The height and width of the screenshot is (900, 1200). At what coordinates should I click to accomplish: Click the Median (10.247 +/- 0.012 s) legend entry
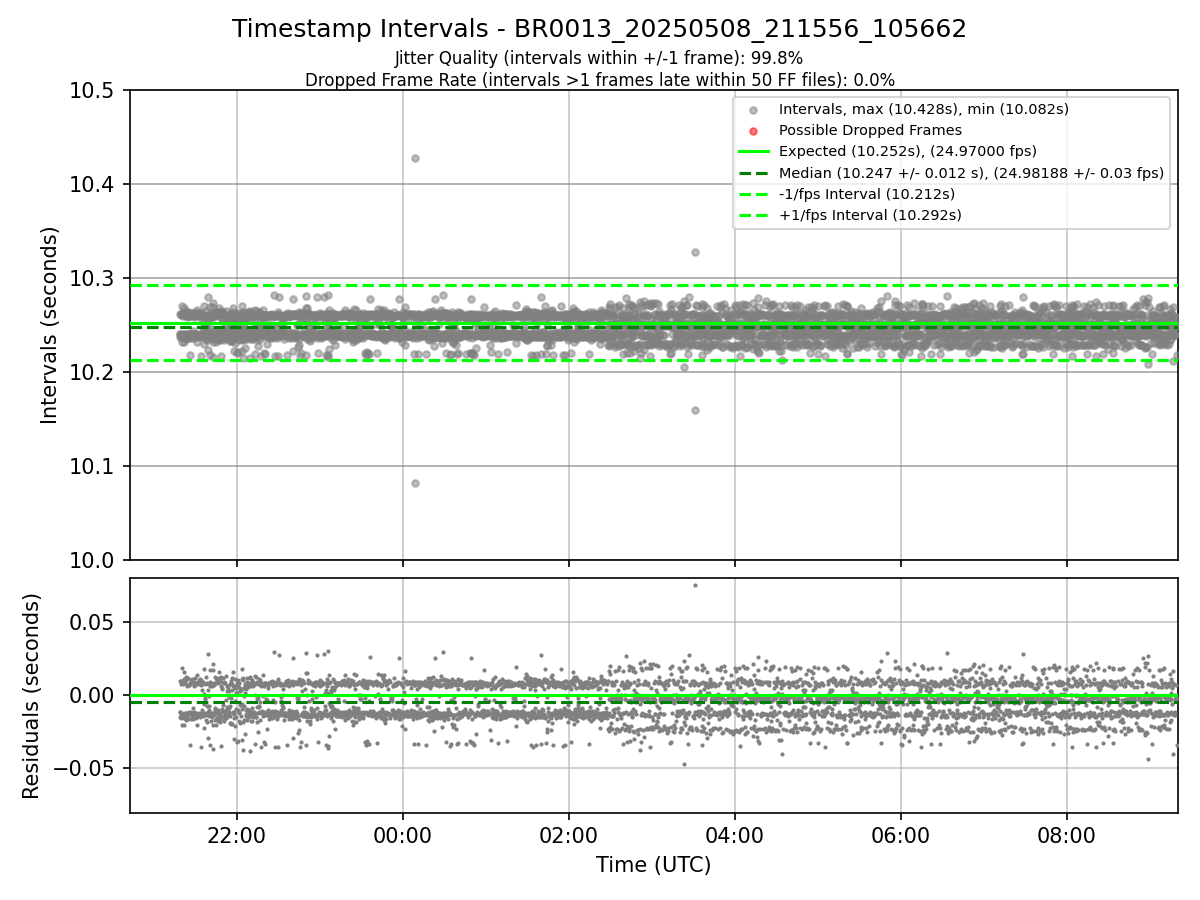971,173
